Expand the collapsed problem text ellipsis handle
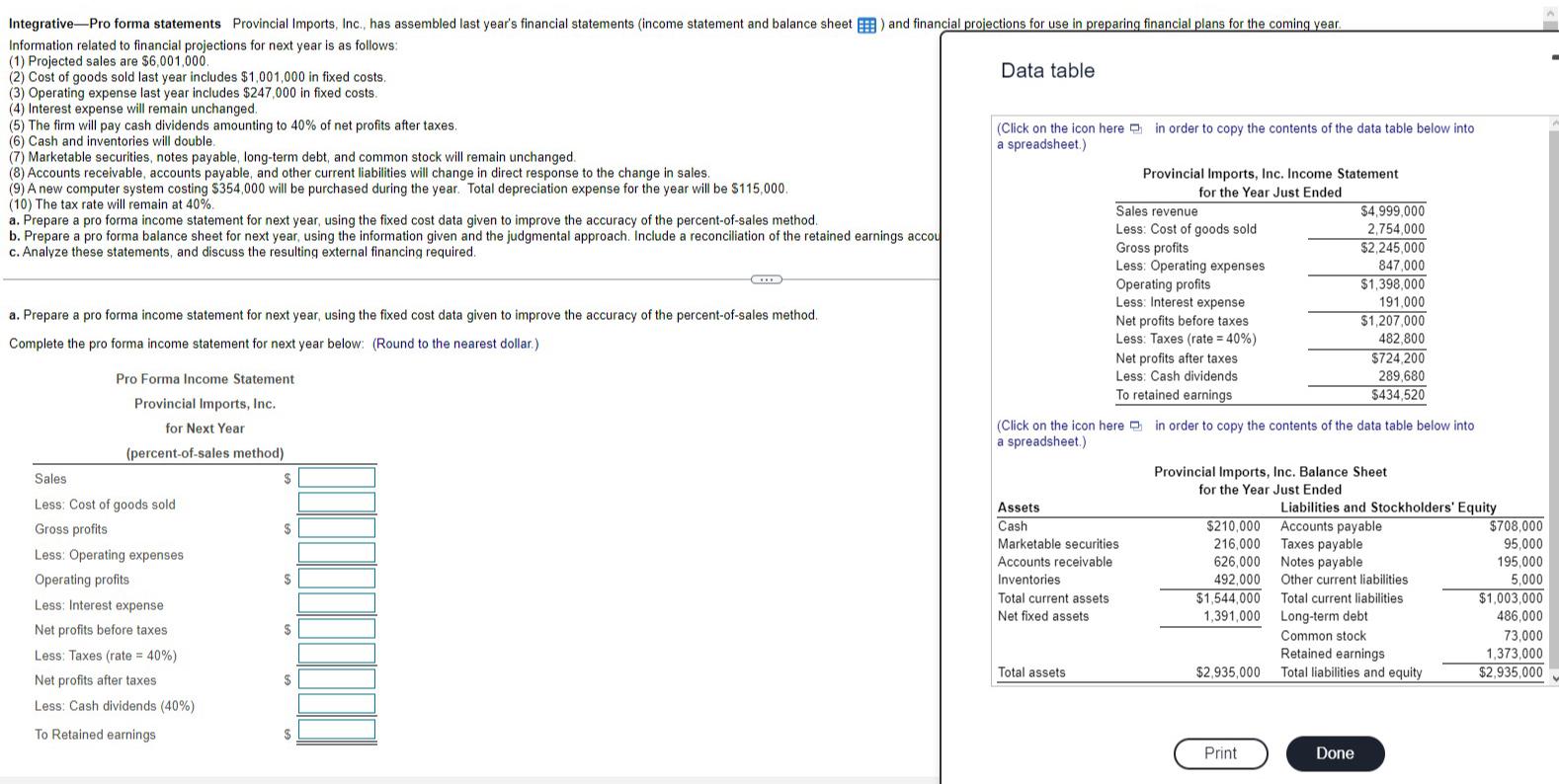Viewport: 1559px width, 784px height. click(x=766, y=279)
